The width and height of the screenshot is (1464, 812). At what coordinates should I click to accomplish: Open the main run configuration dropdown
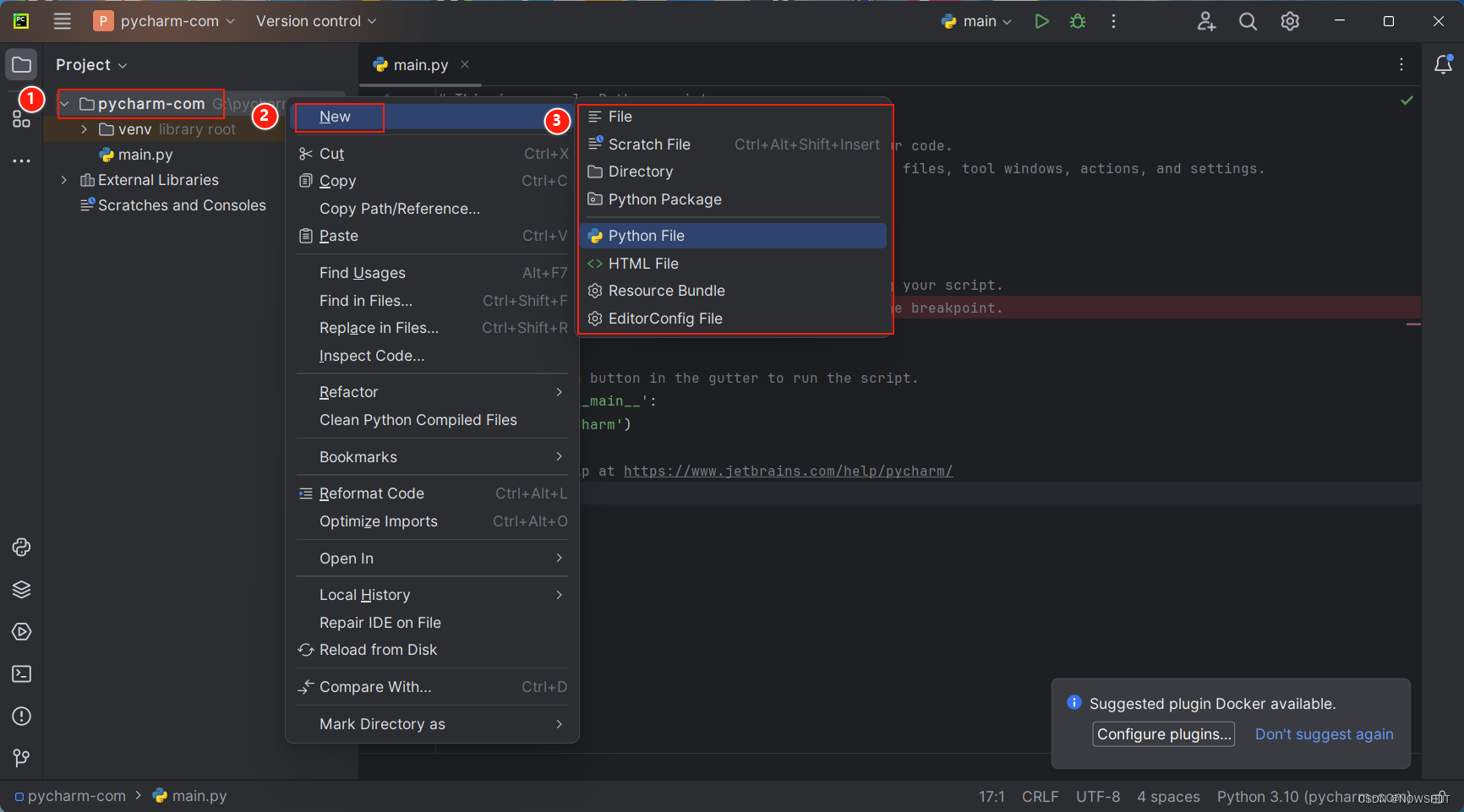976,21
